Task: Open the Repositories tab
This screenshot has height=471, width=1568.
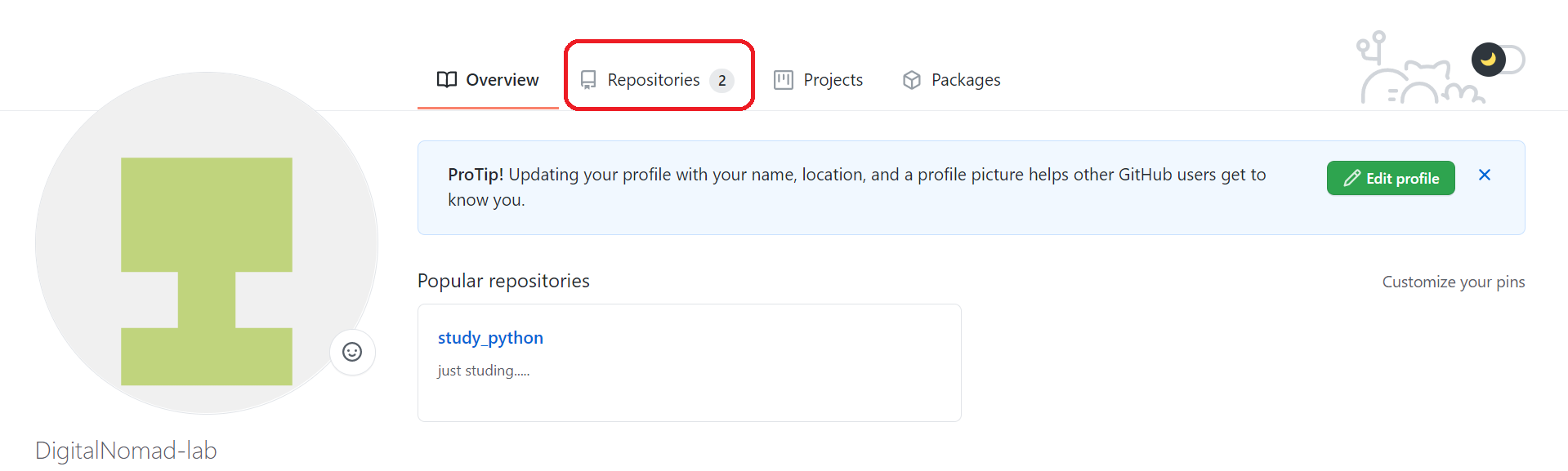Action: pos(653,80)
